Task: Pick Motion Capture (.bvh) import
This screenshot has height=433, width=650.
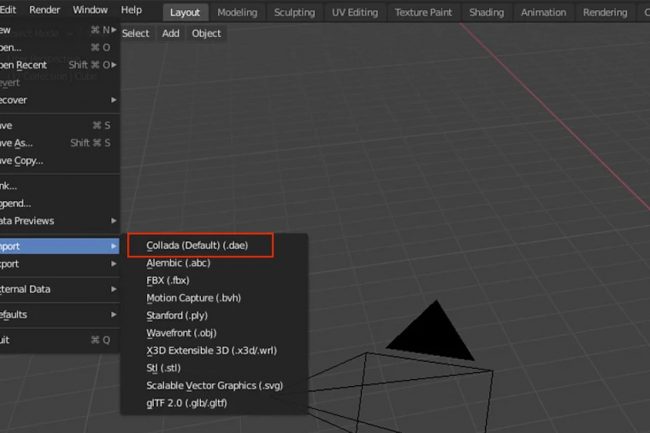Action: pyautogui.click(x=193, y=298)
